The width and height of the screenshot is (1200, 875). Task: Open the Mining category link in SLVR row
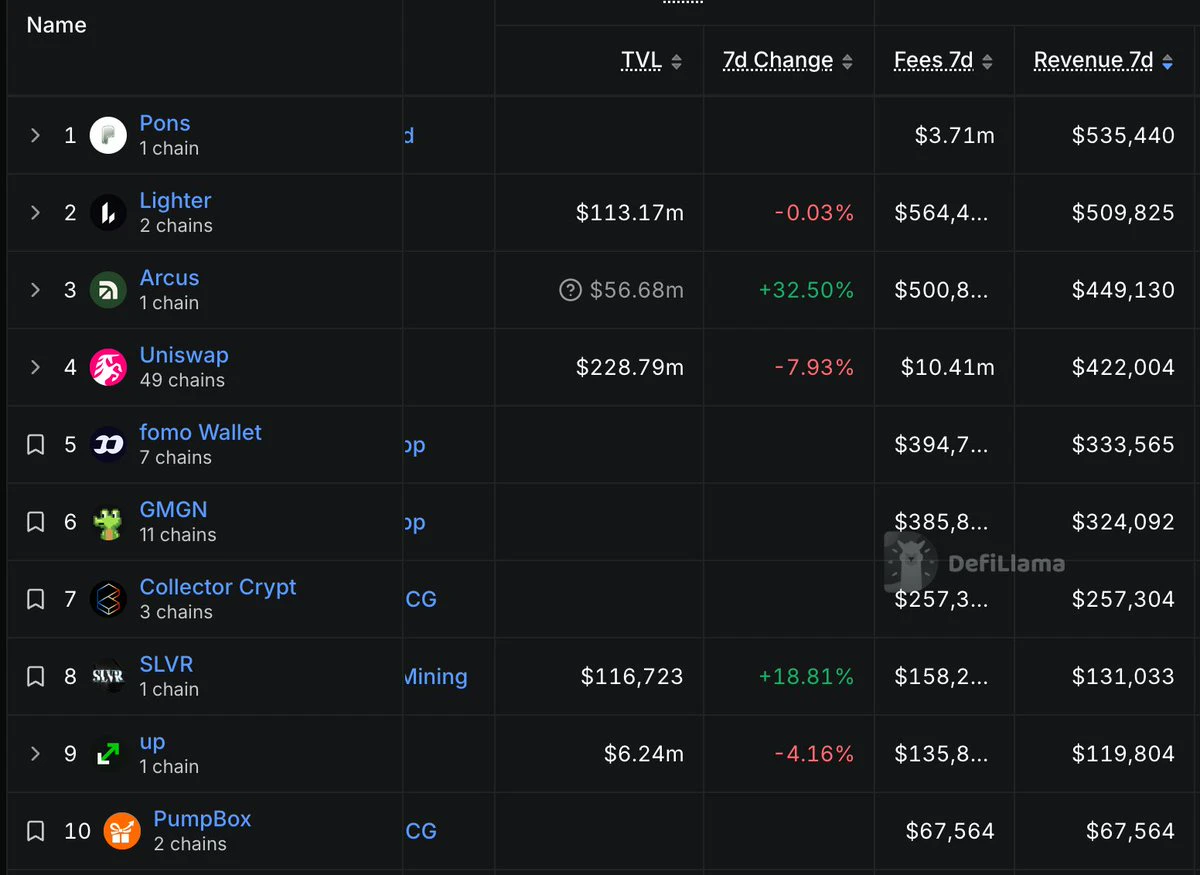click(x=436, y=676)
